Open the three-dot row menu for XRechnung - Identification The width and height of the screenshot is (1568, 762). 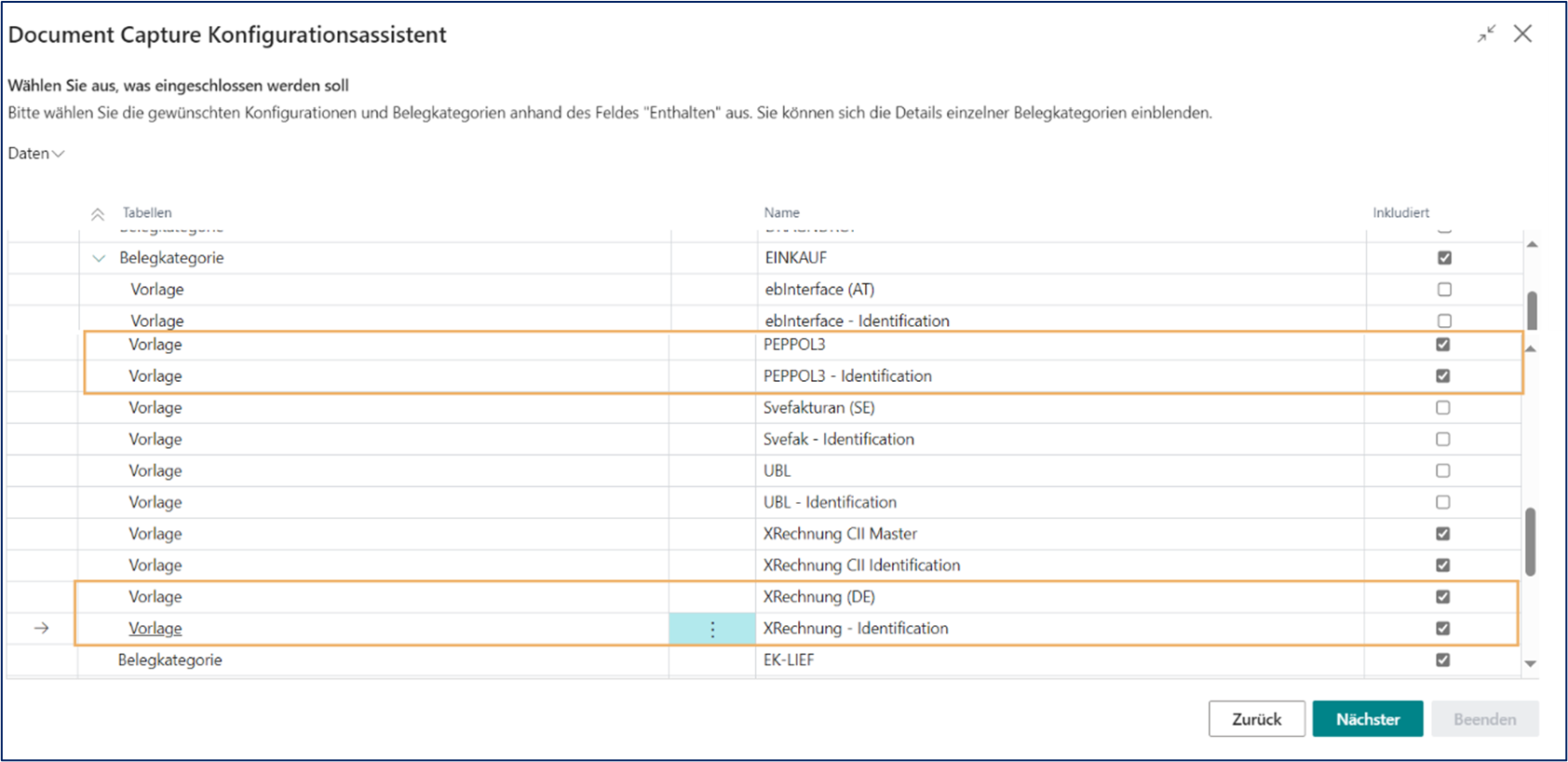pyautogui.click(x=712, y=629)
